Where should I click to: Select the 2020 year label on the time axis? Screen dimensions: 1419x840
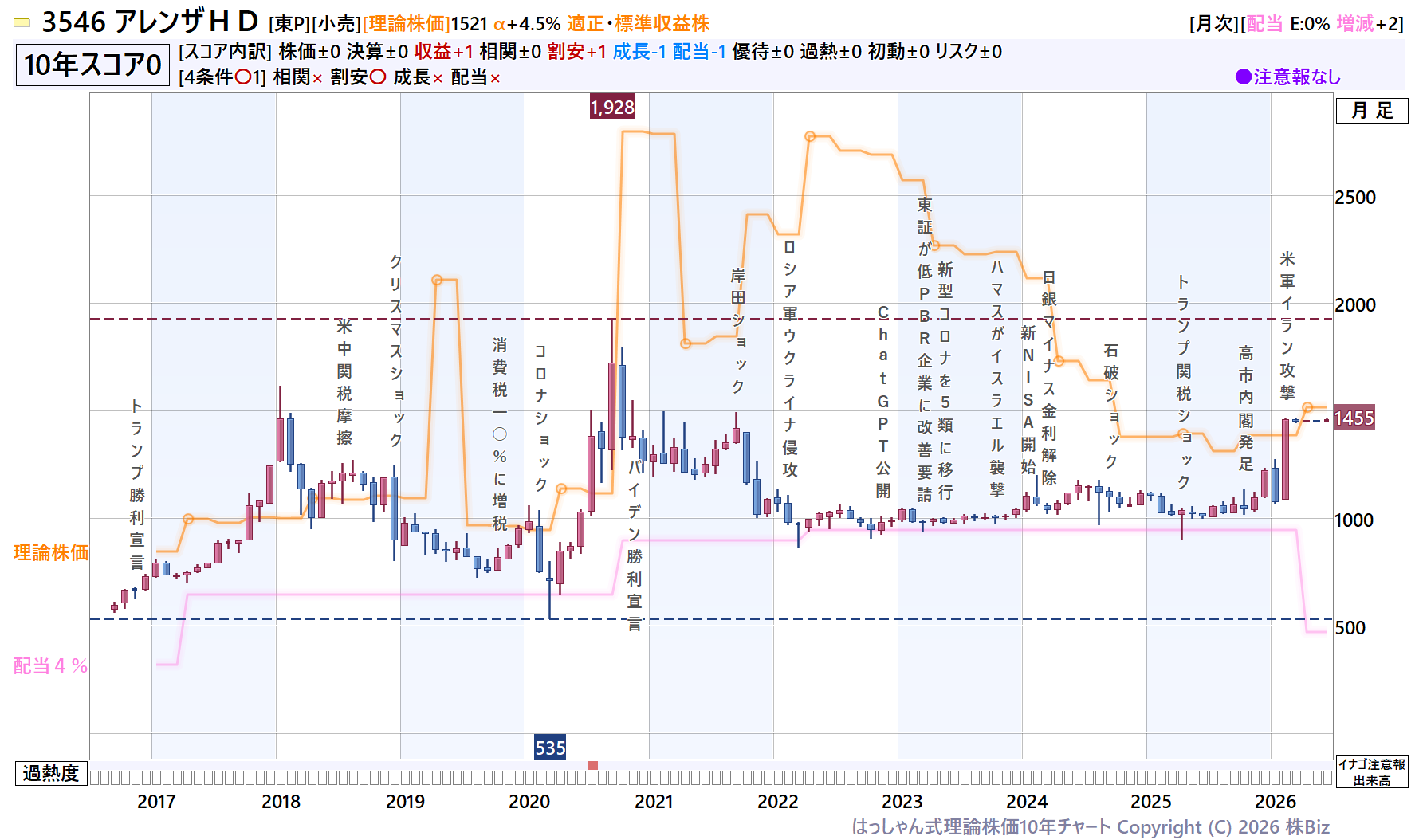[x=529, y=802]
